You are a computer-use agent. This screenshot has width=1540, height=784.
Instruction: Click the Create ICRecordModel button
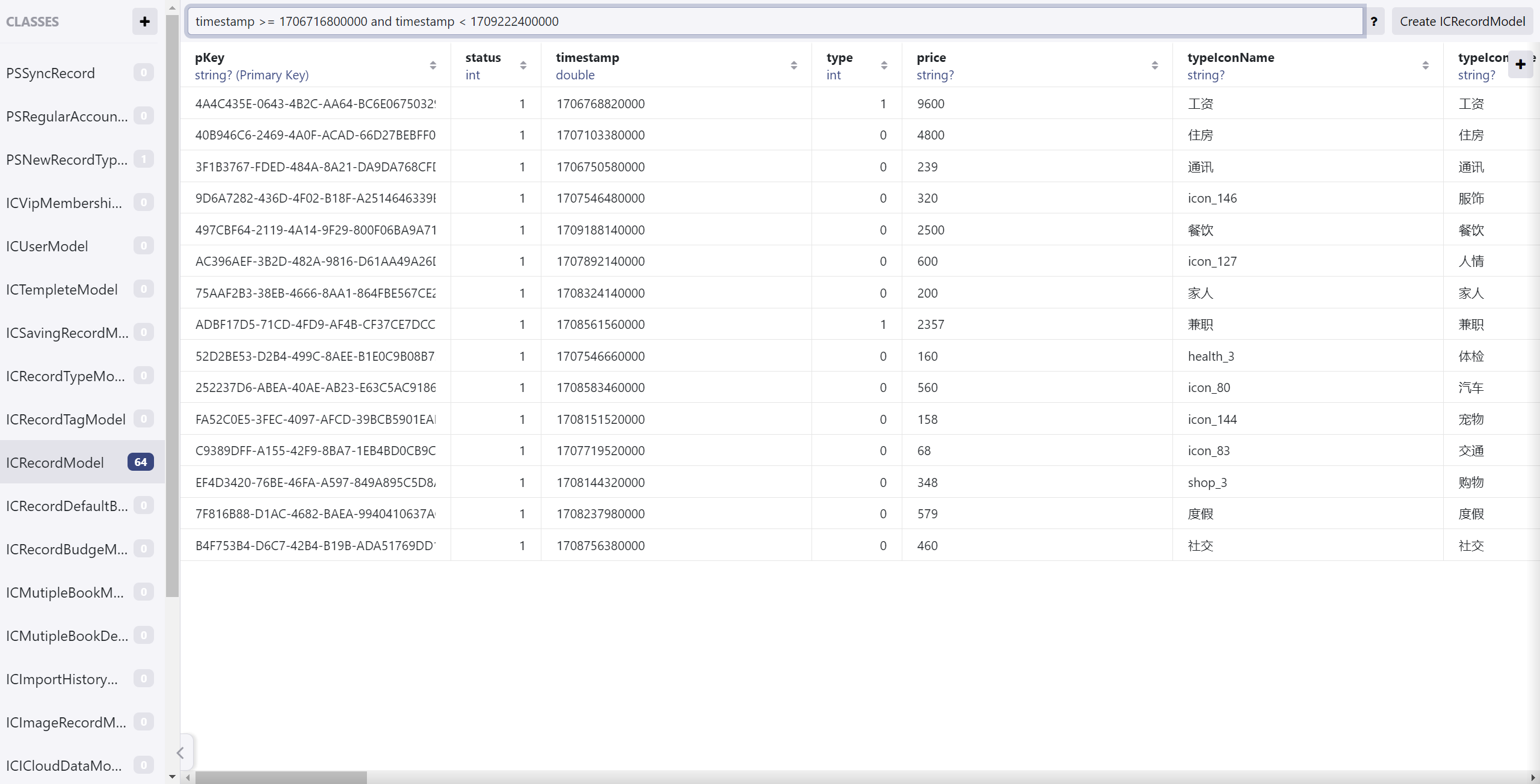pos(1462,22)
